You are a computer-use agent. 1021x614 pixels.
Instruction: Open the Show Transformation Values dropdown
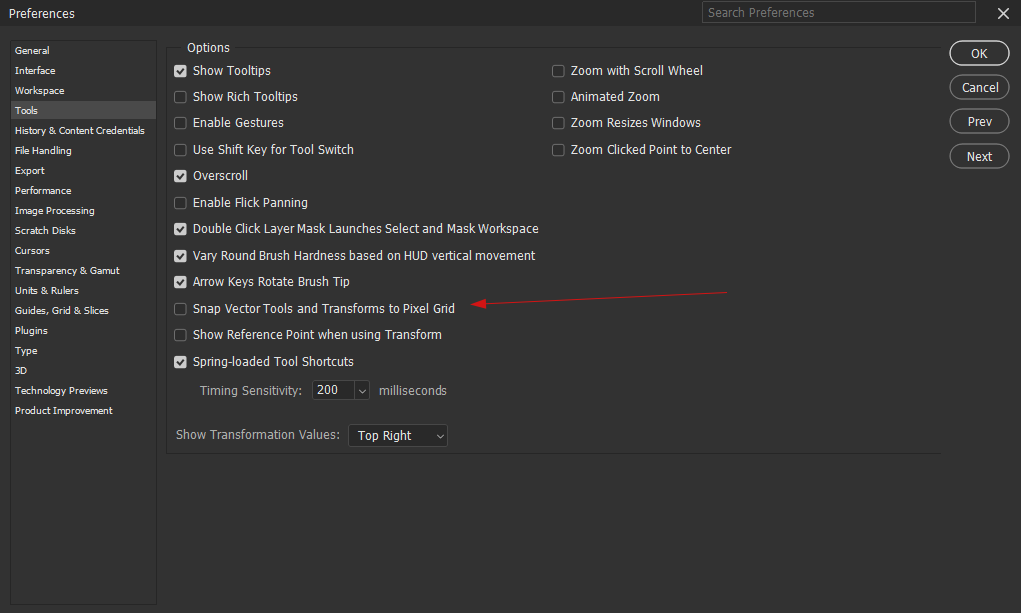pos(397,435)
